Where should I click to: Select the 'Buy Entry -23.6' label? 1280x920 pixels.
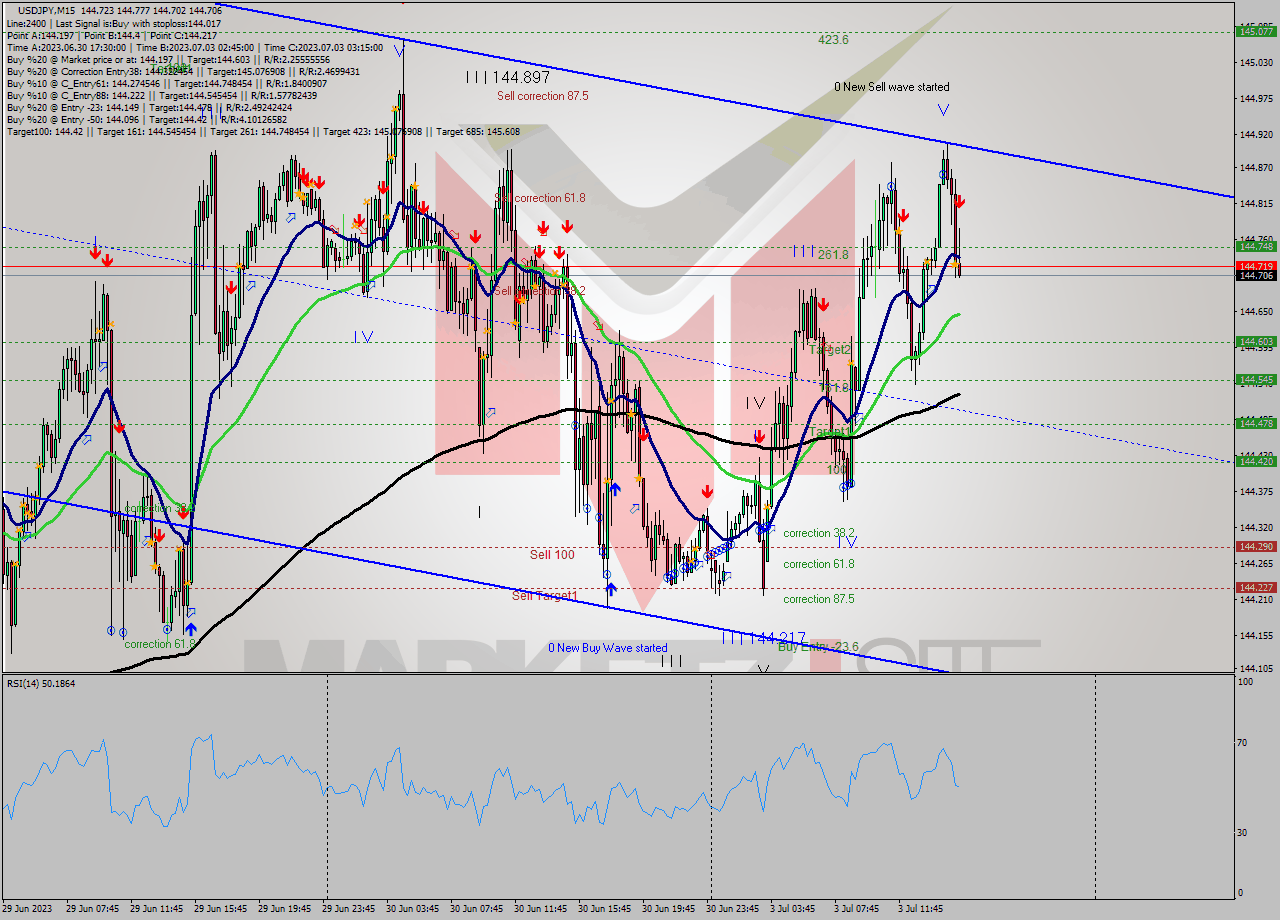(818, 647)
